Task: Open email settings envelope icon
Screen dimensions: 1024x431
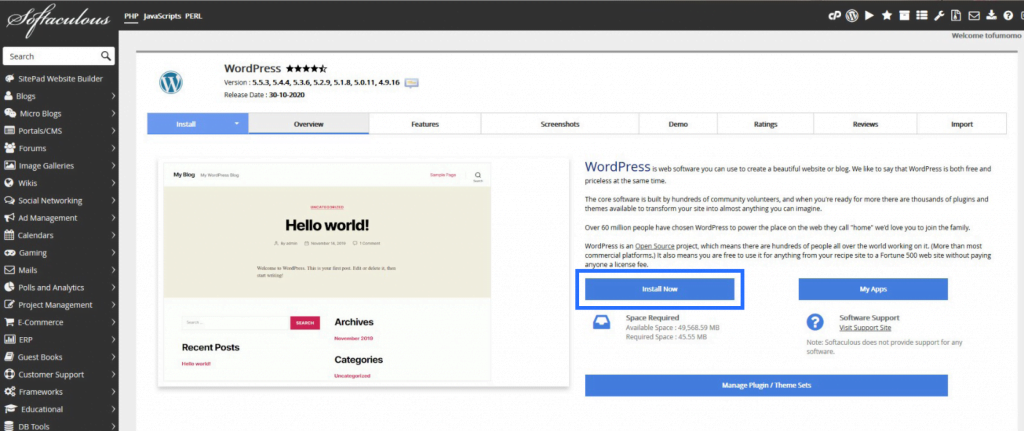Action: [x=974, y=16]
